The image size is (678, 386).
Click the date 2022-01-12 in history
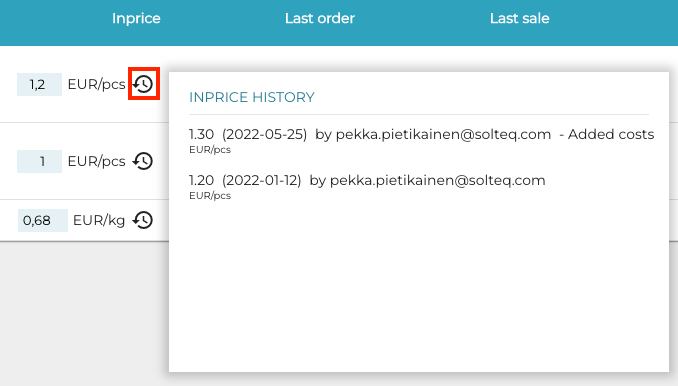262,180
